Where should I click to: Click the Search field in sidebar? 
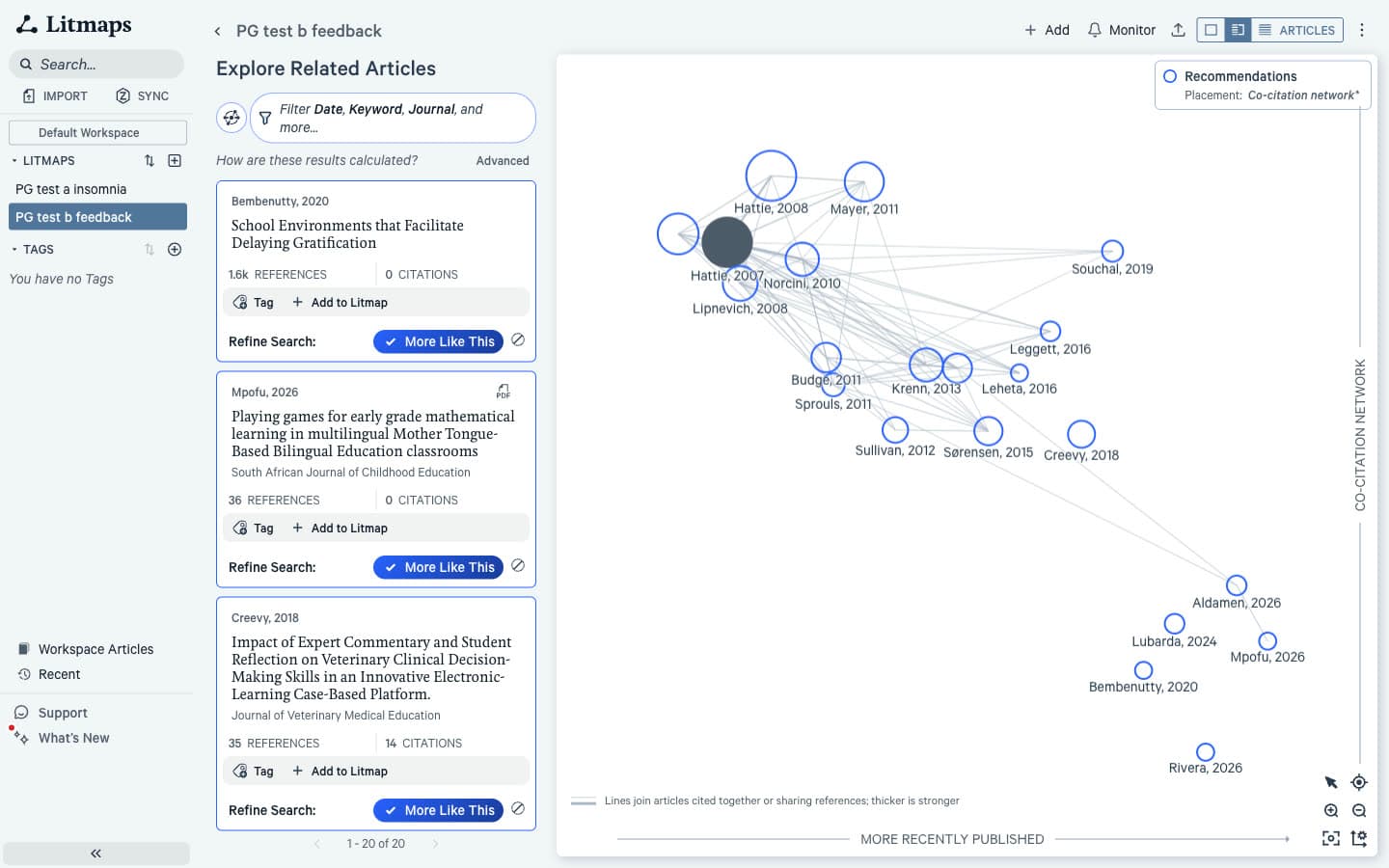point(96,64)
